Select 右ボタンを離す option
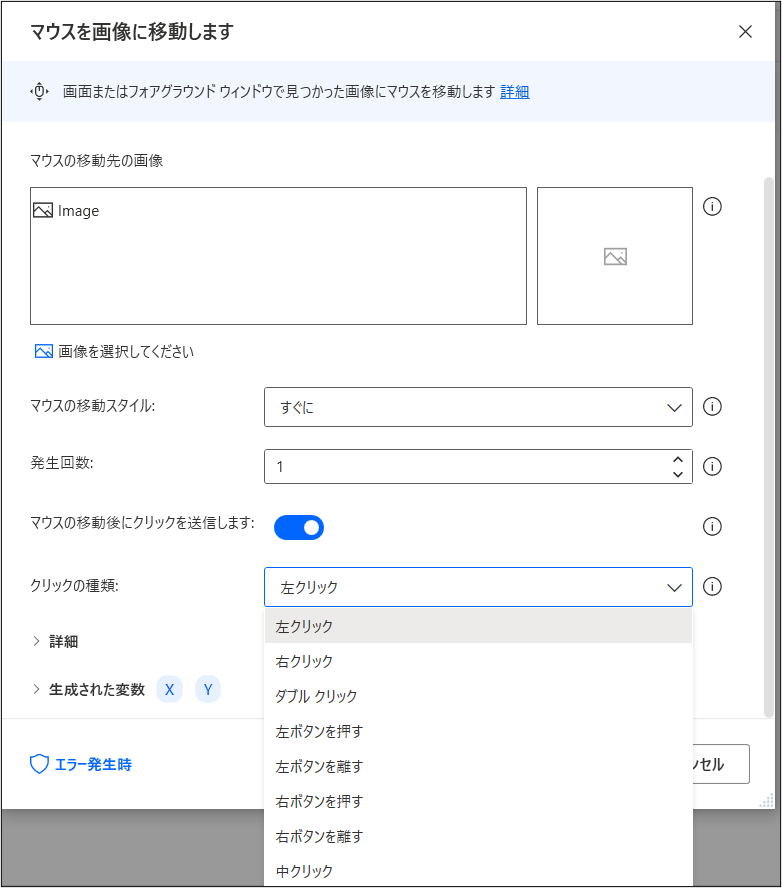The height and width of the screenshot is (888, 782). (478, 836)
